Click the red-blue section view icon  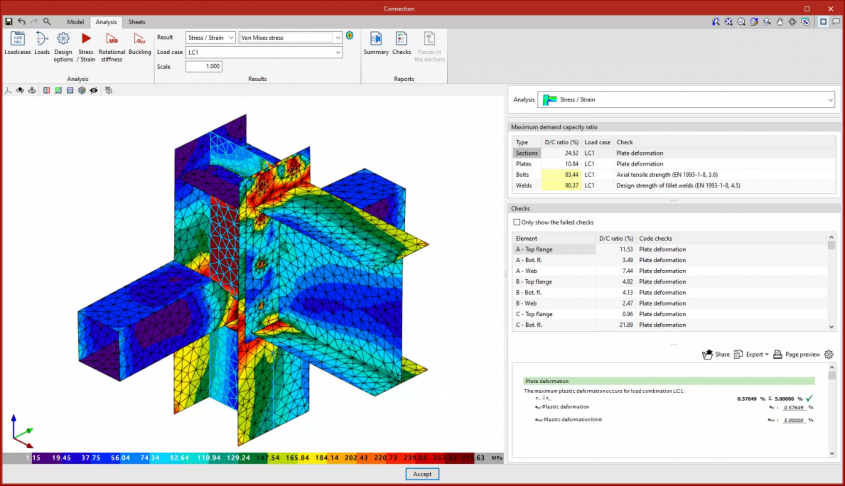[x=46, y=91]
